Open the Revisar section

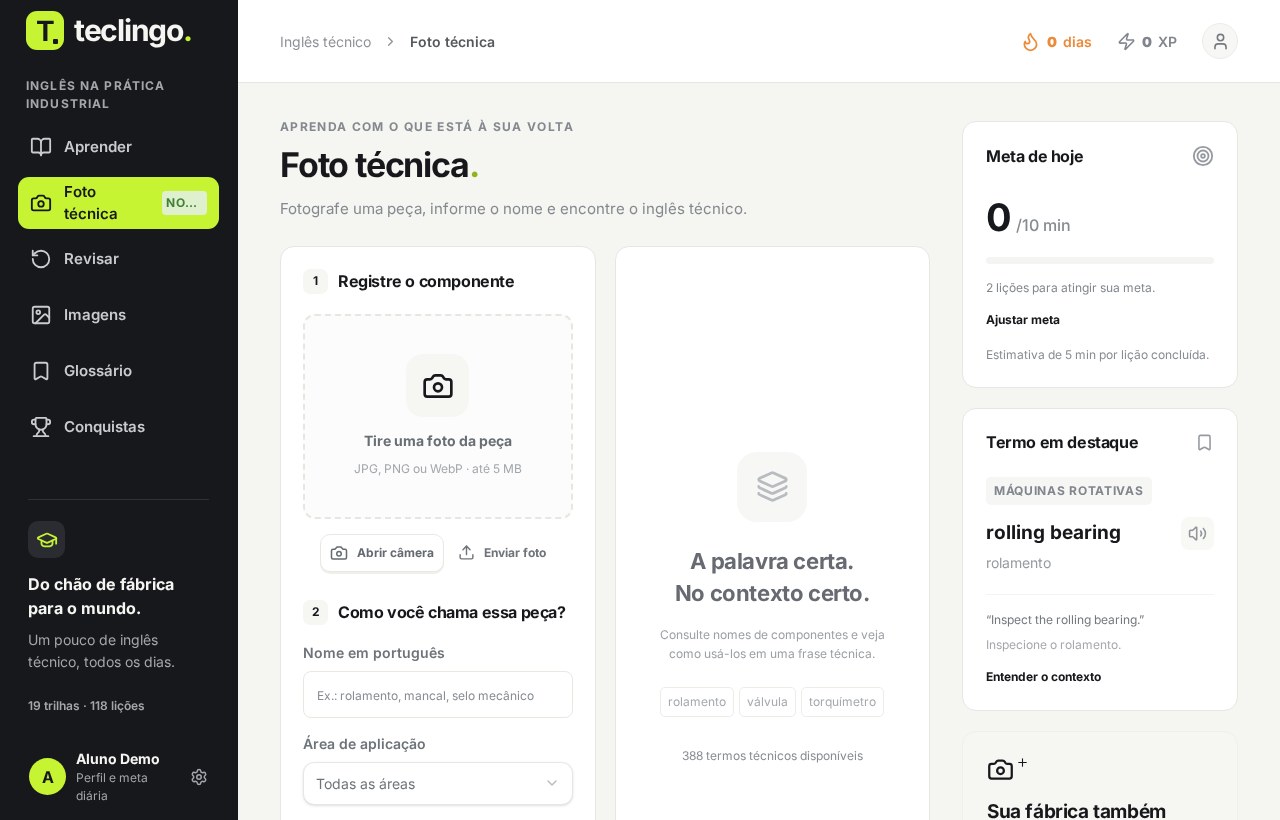click(118, 259)
